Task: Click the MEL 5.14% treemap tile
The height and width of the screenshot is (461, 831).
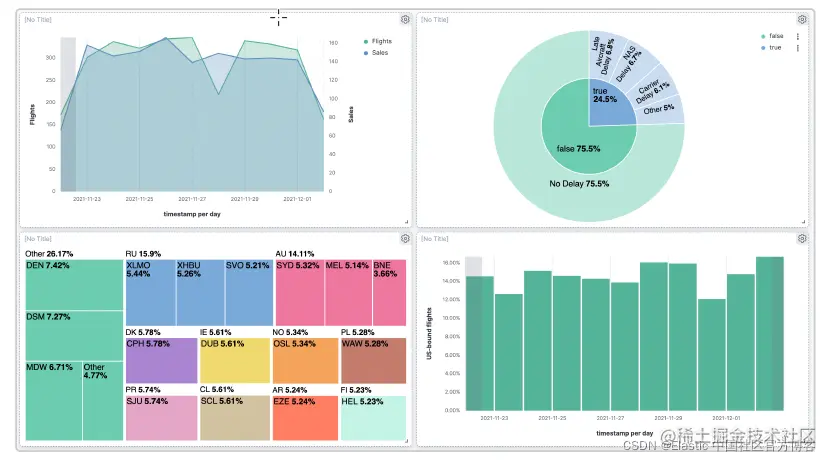Action: pyautogui.click(x=348, y=292)
